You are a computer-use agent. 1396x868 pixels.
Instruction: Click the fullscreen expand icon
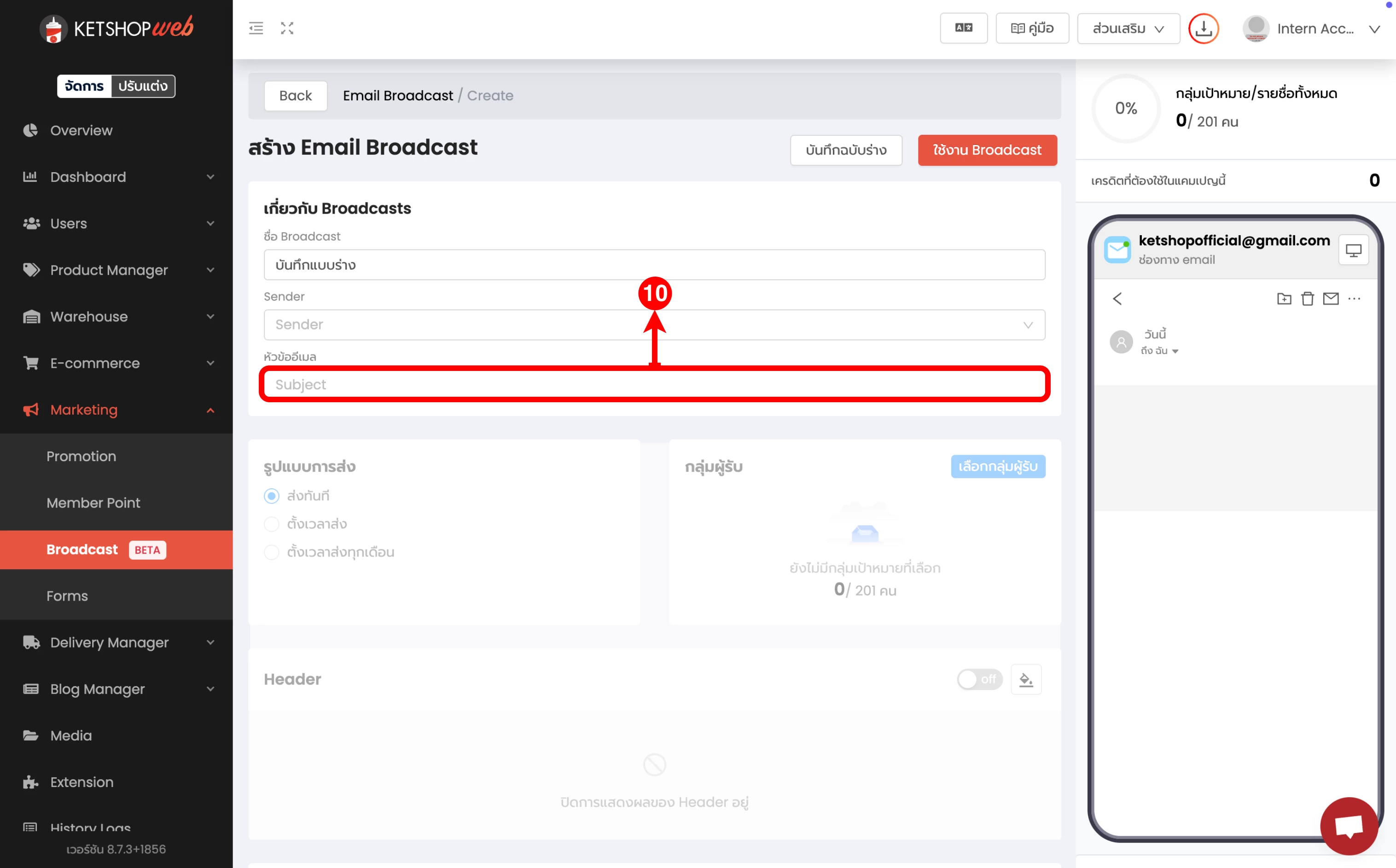click(287, 28)
